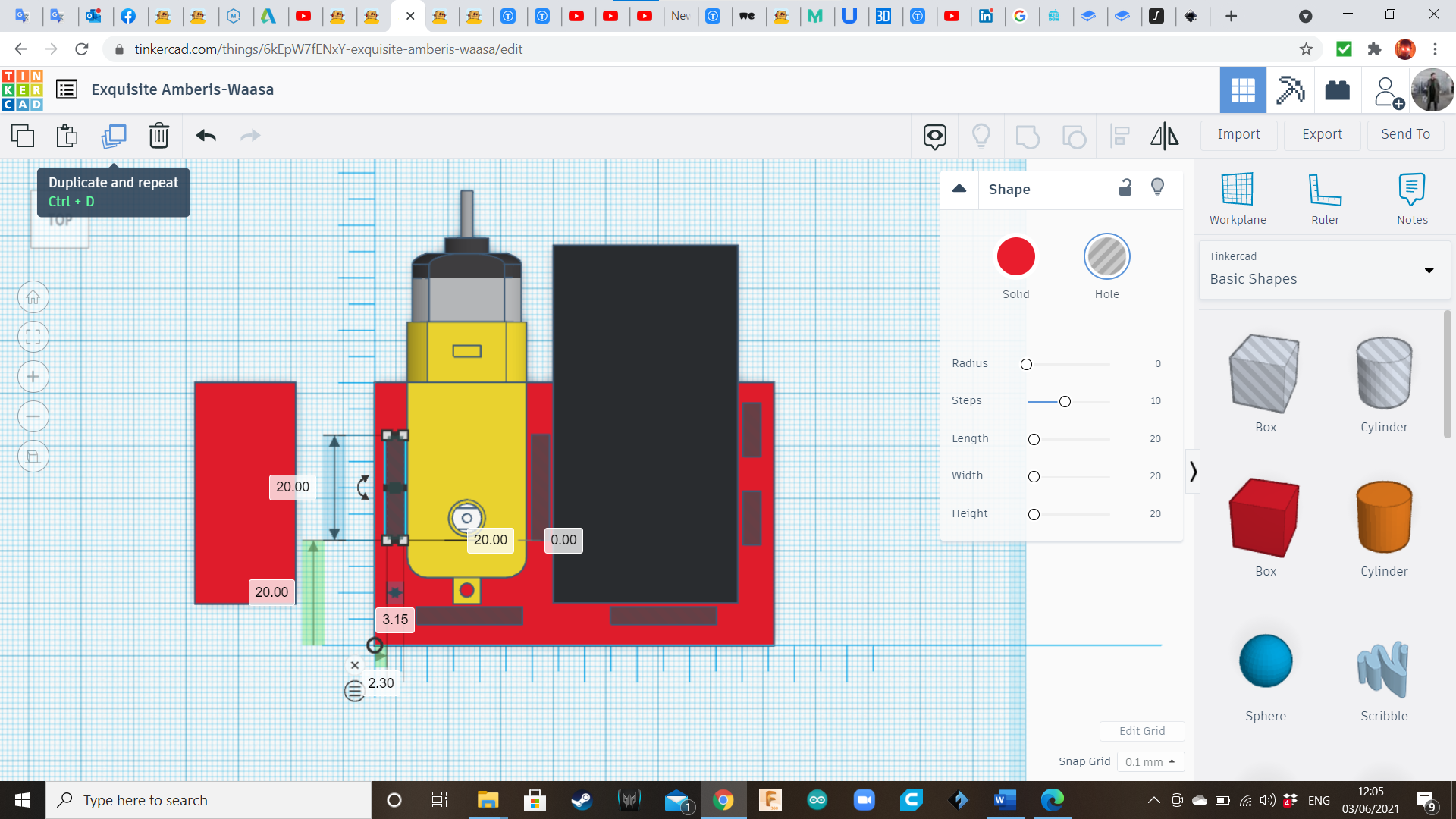This screenshot has height=819, width=1456.
Task: Click the Send To button
Action: pyautogui.click(x=1407, y=133)
